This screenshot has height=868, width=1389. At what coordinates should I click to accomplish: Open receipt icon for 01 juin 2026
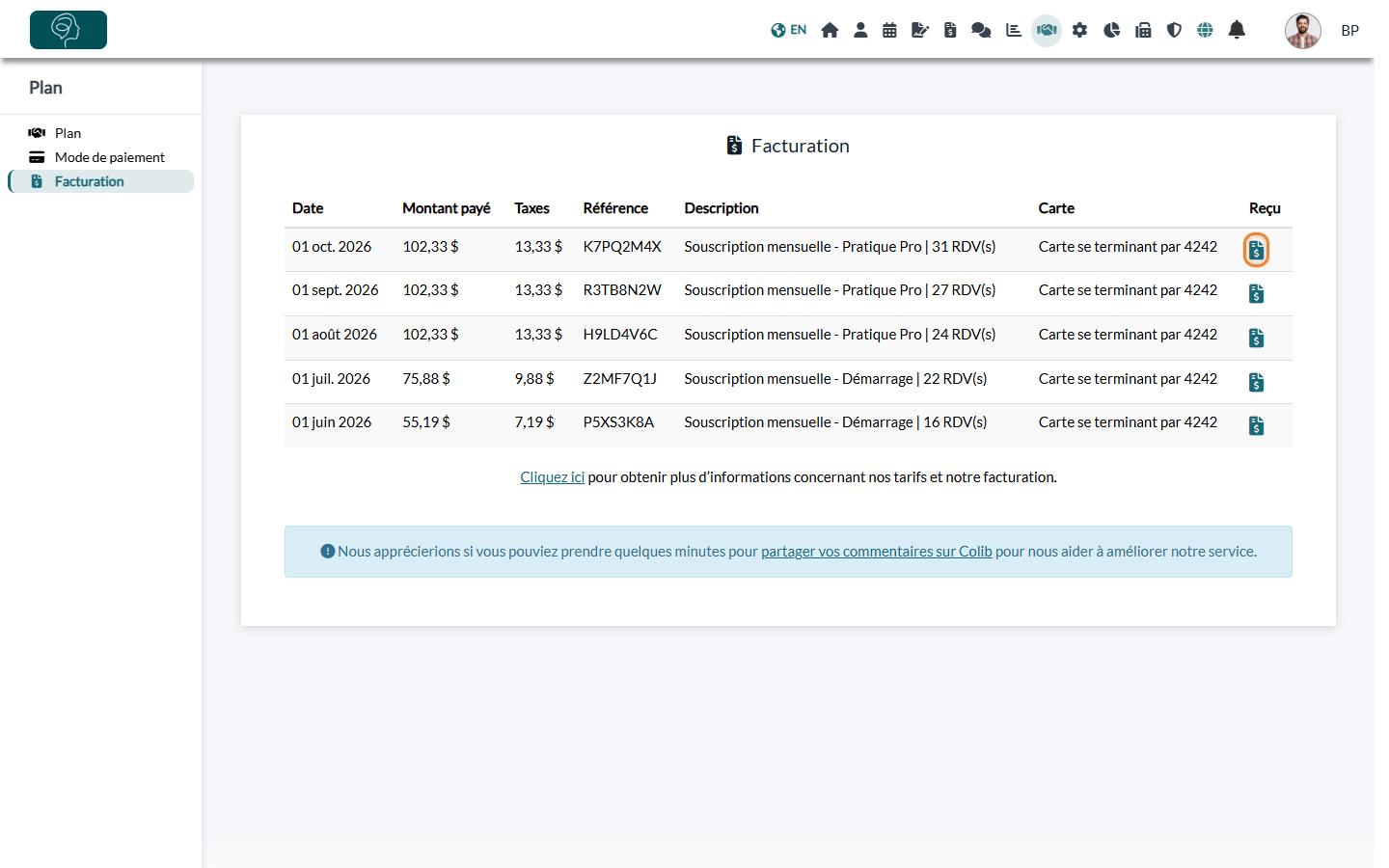tap(1256, 425)
